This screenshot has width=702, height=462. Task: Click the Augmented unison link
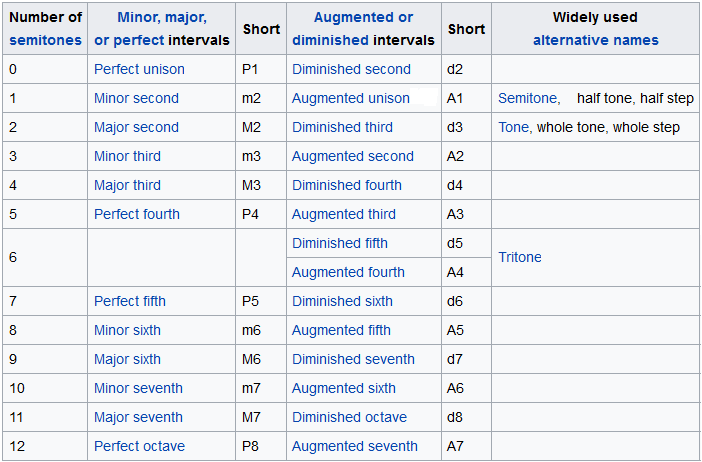(x=350, y=98)
